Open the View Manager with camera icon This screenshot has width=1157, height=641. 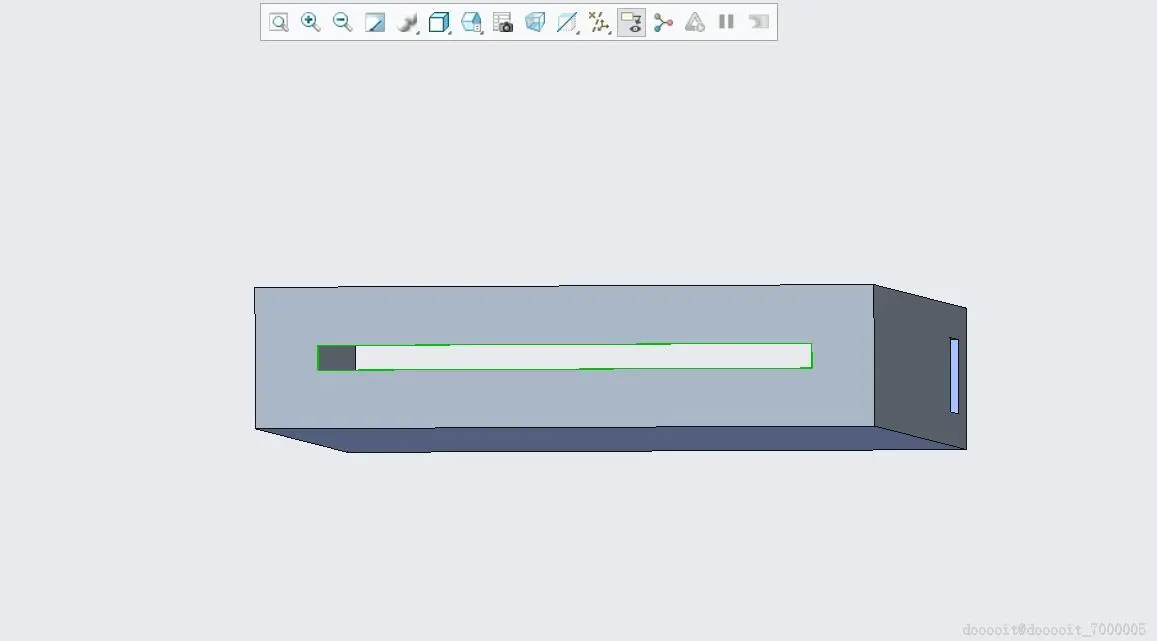click(502, 22)
